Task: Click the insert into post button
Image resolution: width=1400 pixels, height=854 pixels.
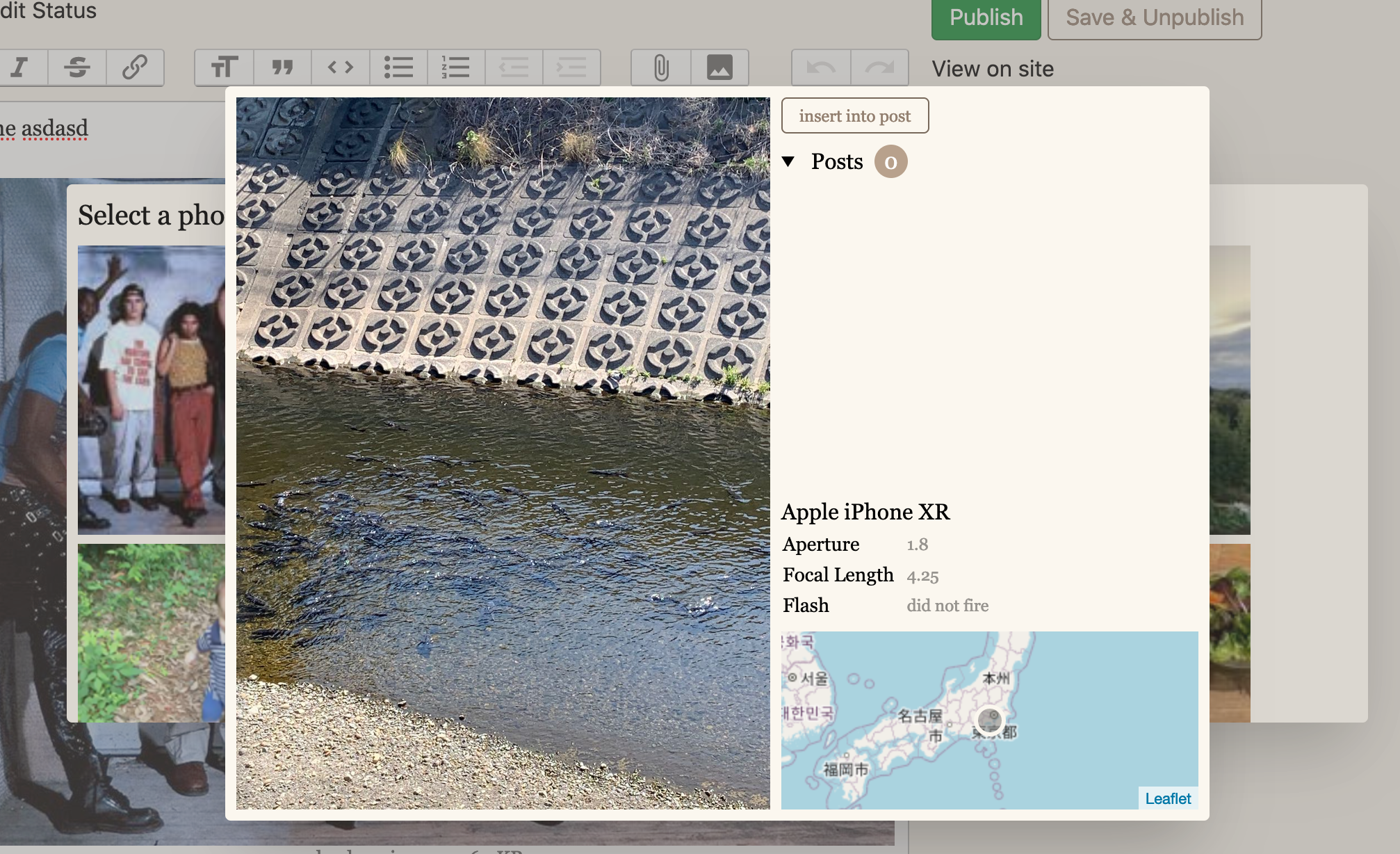Action: tap(854, 115)
